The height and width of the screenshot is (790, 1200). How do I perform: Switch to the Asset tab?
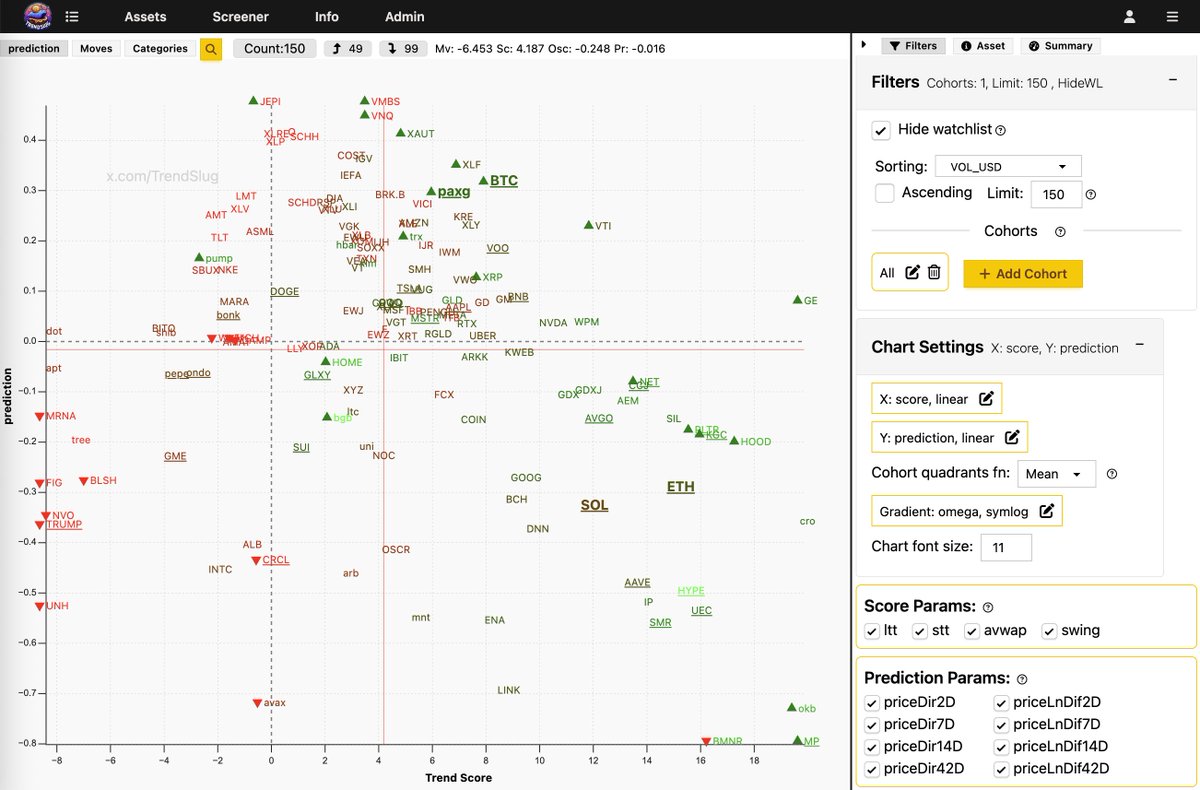983,46
